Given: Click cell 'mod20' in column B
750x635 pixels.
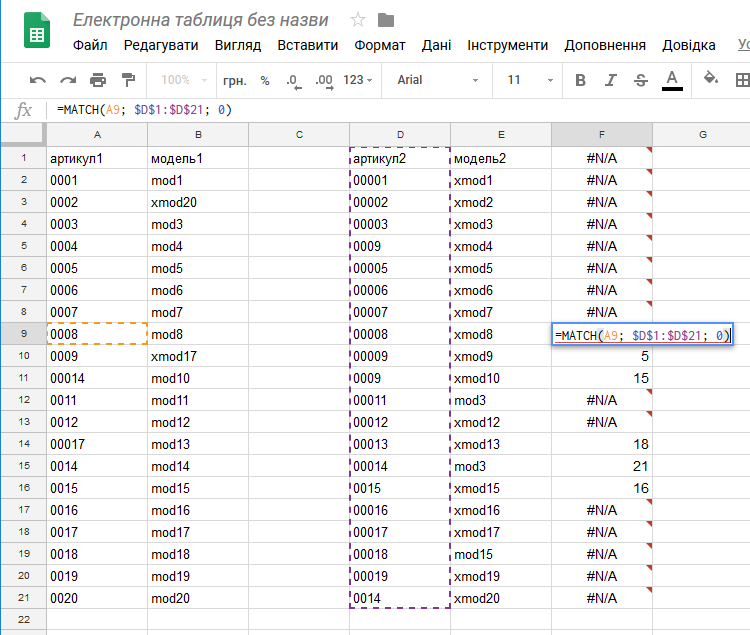Looking at the screenshot, I should coord(198,598).
